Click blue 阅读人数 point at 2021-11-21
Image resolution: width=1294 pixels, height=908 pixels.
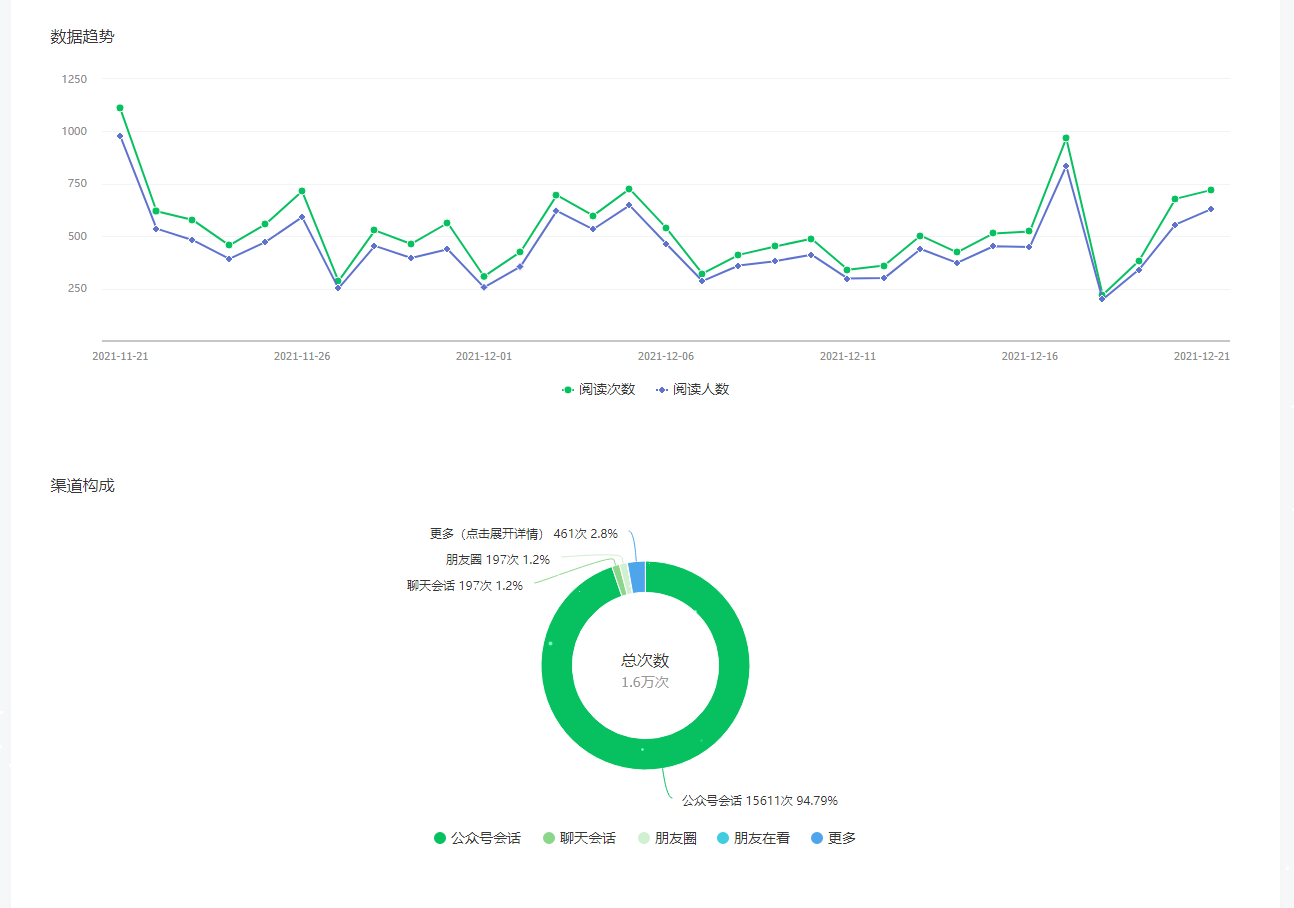pyautogui.click(x=120, y=136)
